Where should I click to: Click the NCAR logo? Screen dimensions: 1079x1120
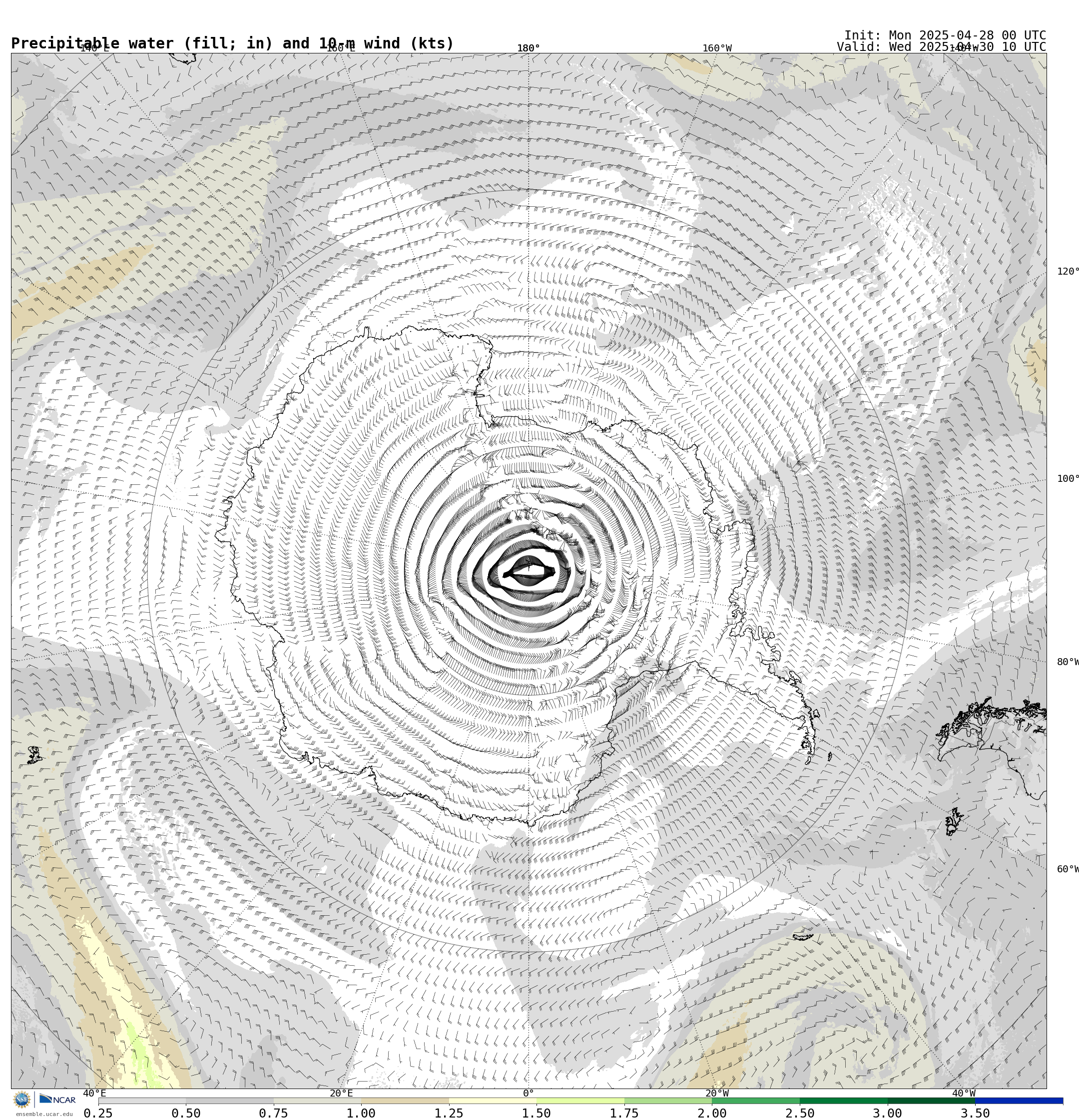click(57, 1100)
